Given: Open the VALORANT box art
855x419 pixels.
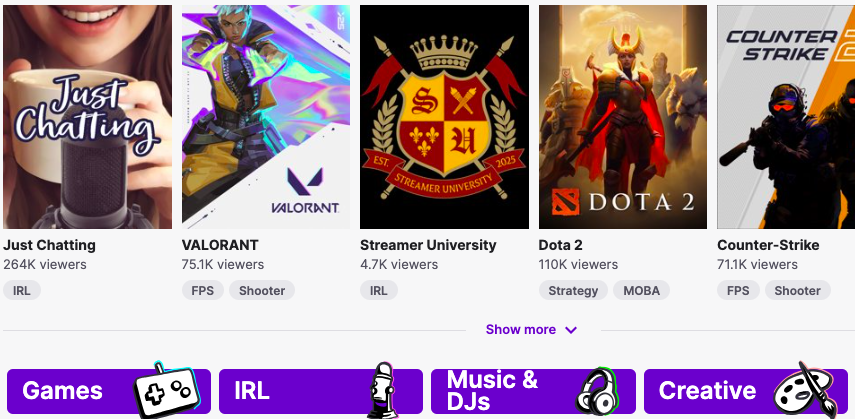Looking at the screenshot, I should (266, 117).
